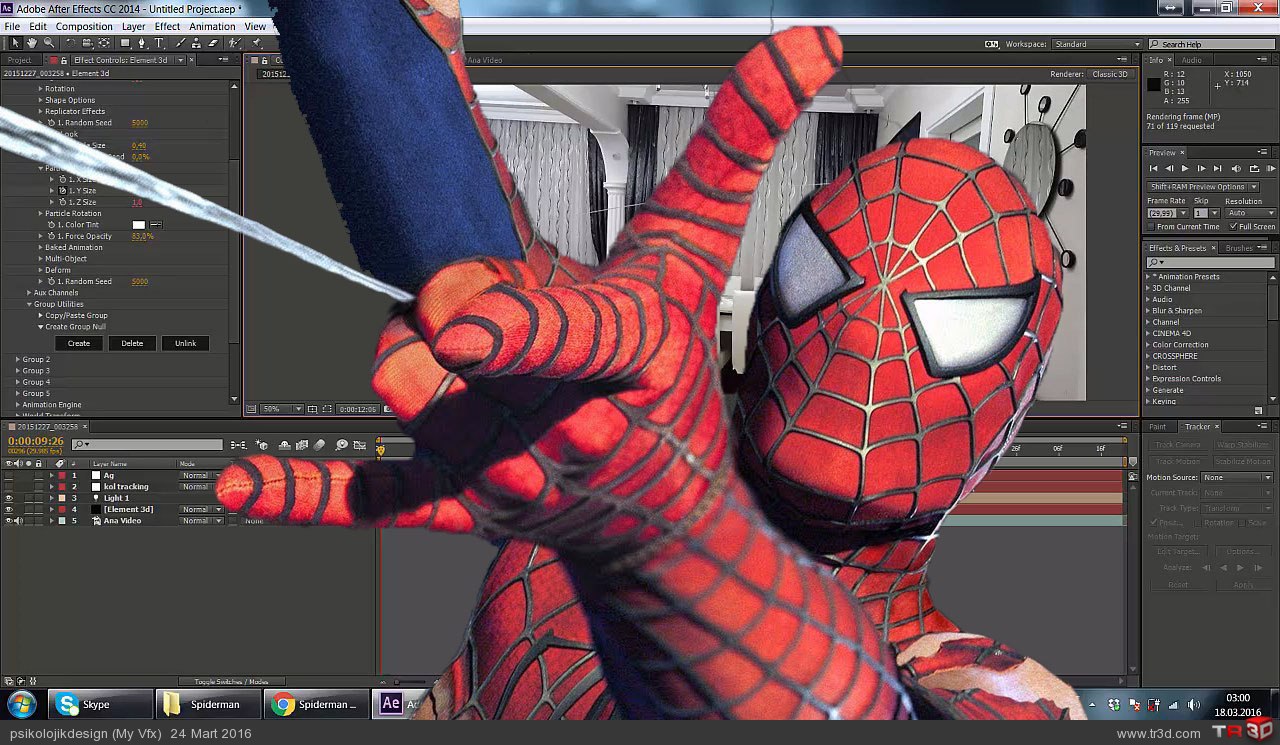The image size is (1280, 745).
Task: Mute the Ana Video layer audio
Action: (x=19, y=521)
